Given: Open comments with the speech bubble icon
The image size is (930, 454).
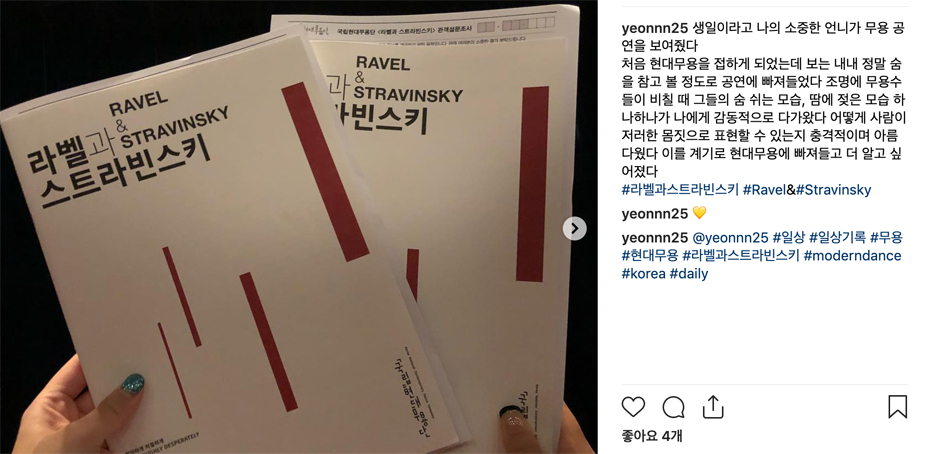Looking at the screenshot, I should (x=673, y=407).
